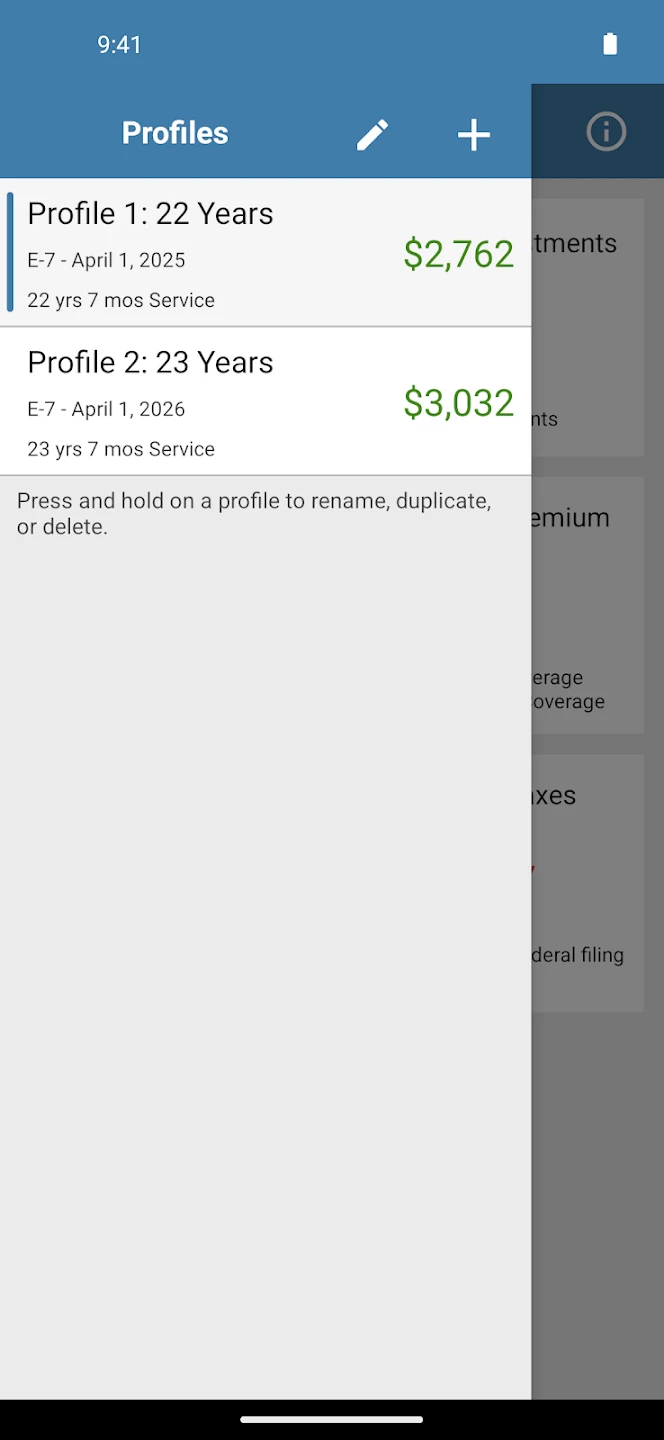Viewport: 664px width, 1440px height.
Task: Open the info circle icon
Action: [606, 132]
